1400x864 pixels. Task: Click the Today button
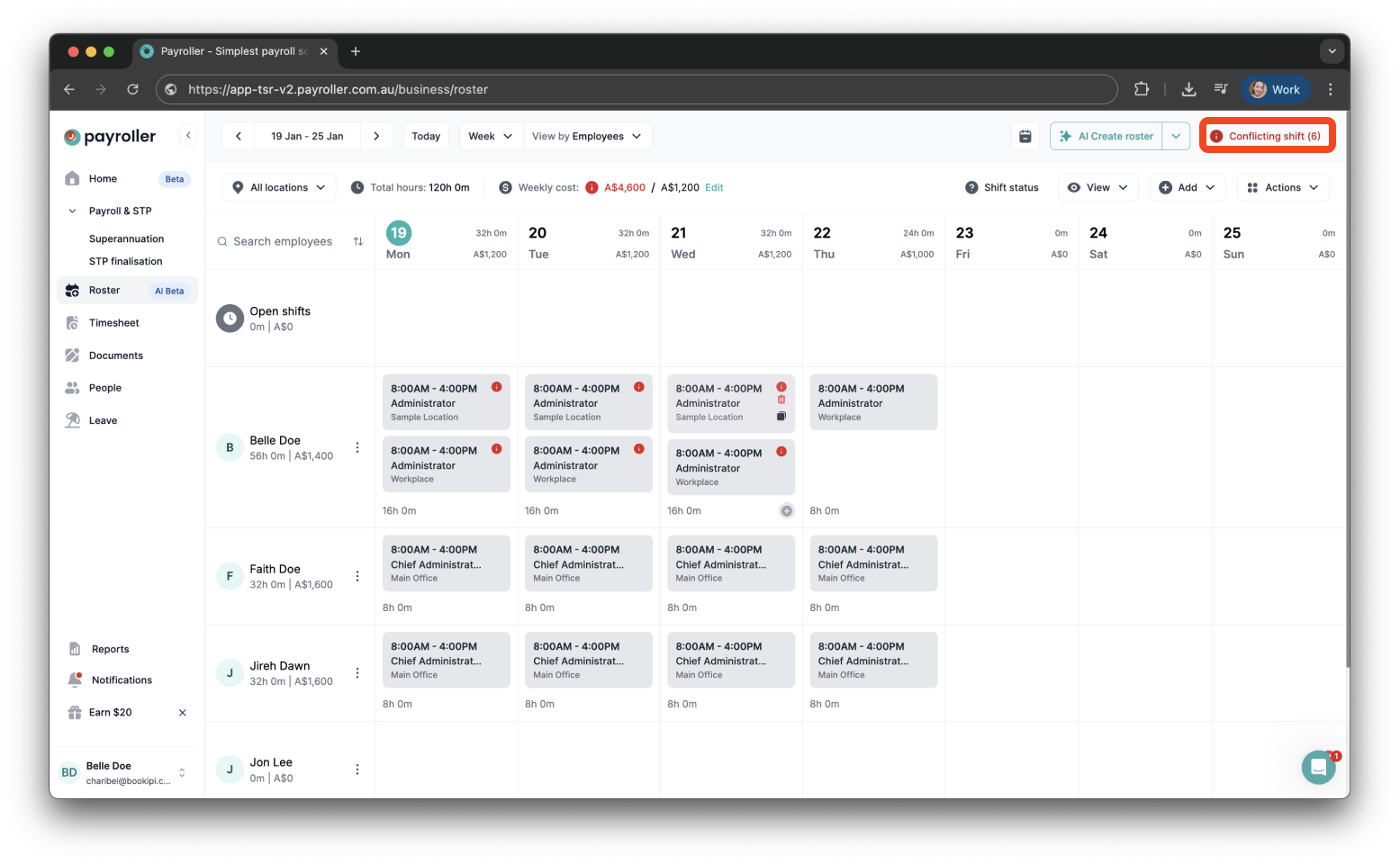(425, 135)
